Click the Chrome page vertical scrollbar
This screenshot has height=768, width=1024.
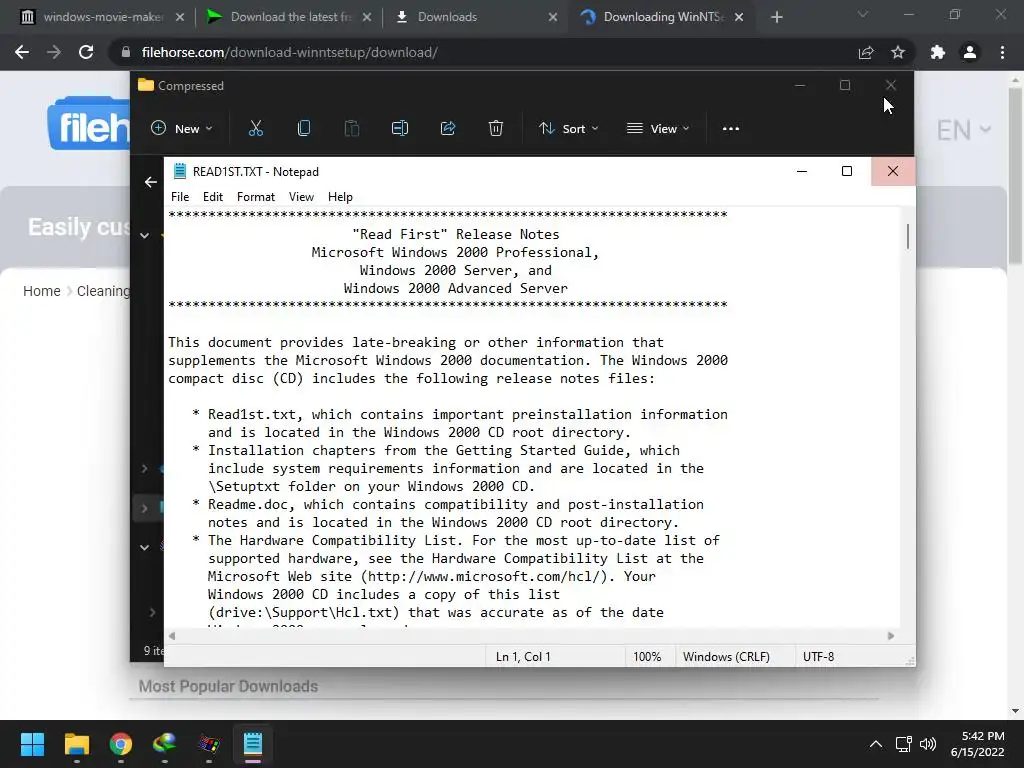(x=1015, y=176)
